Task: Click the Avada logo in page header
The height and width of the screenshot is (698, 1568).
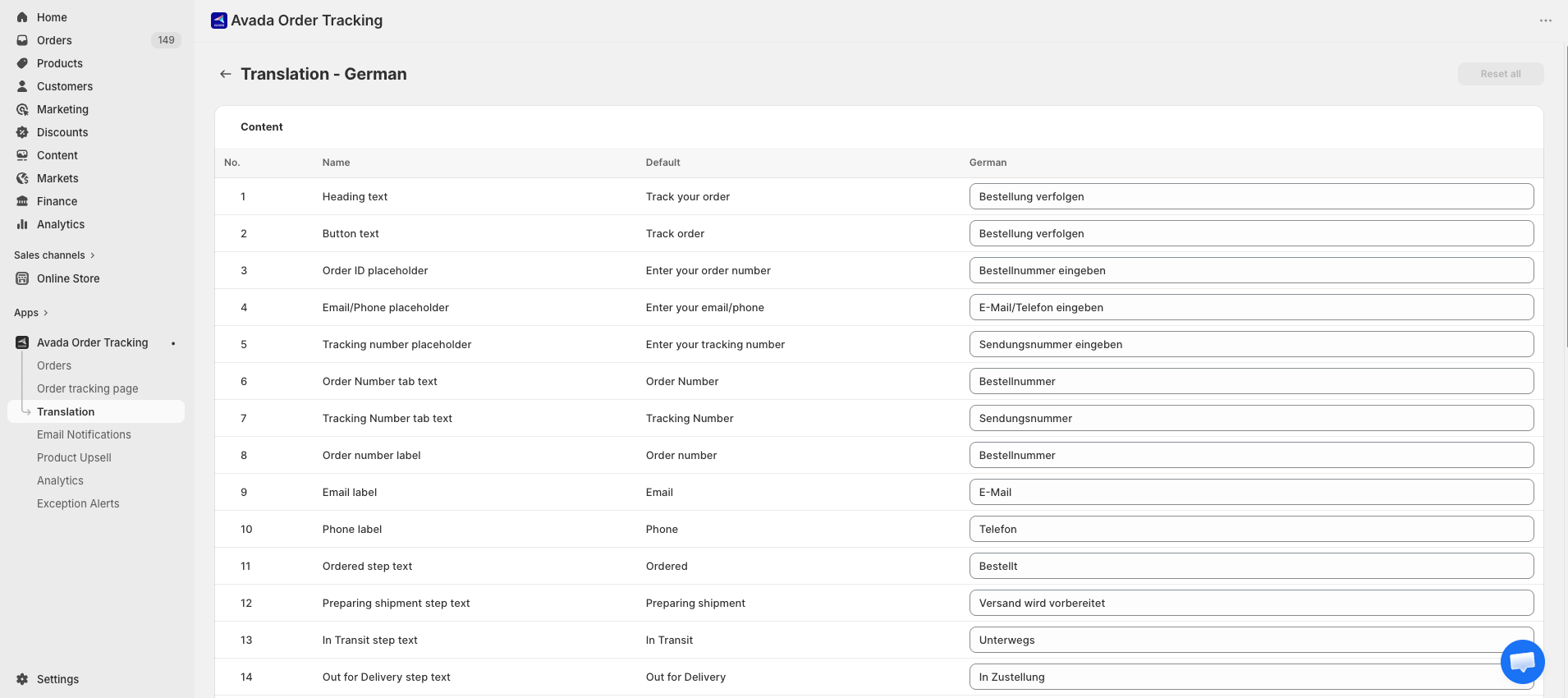Action: 219,21
